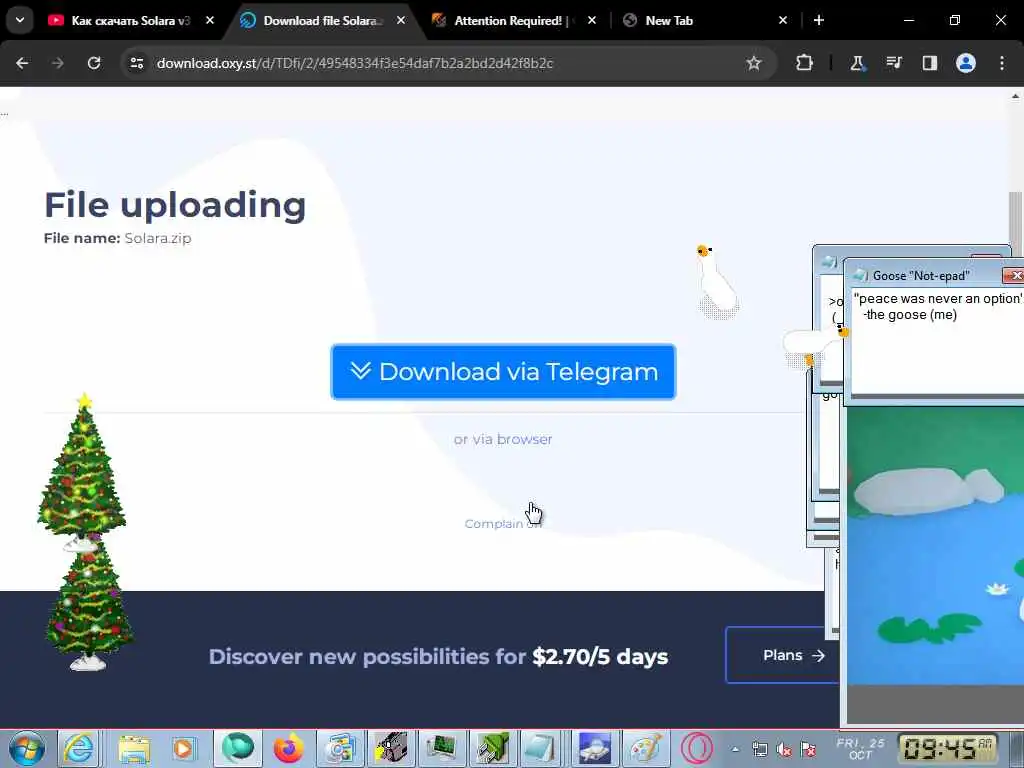Click the muted volume tray icon
This screenshot has width=1024, height=768.
point(784,750)
